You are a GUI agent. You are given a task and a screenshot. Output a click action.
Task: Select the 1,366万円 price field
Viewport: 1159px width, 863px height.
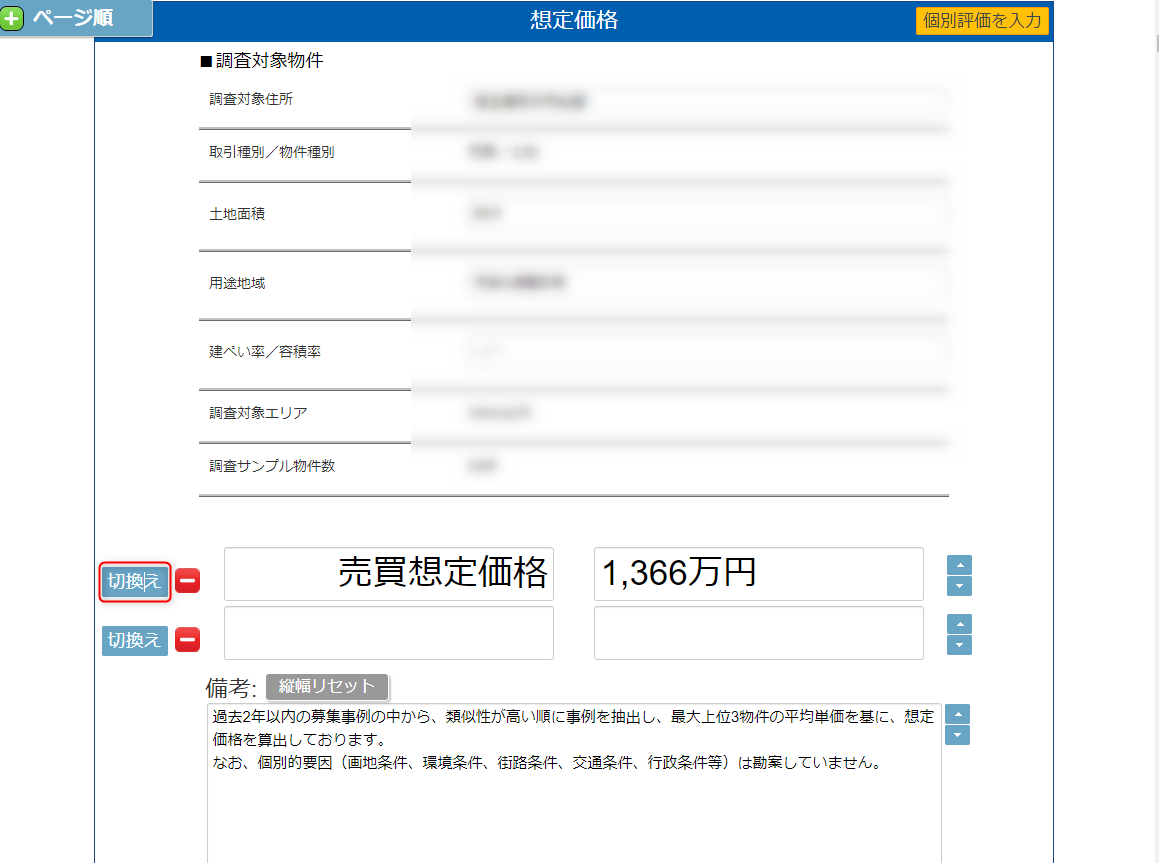[758, 574]
